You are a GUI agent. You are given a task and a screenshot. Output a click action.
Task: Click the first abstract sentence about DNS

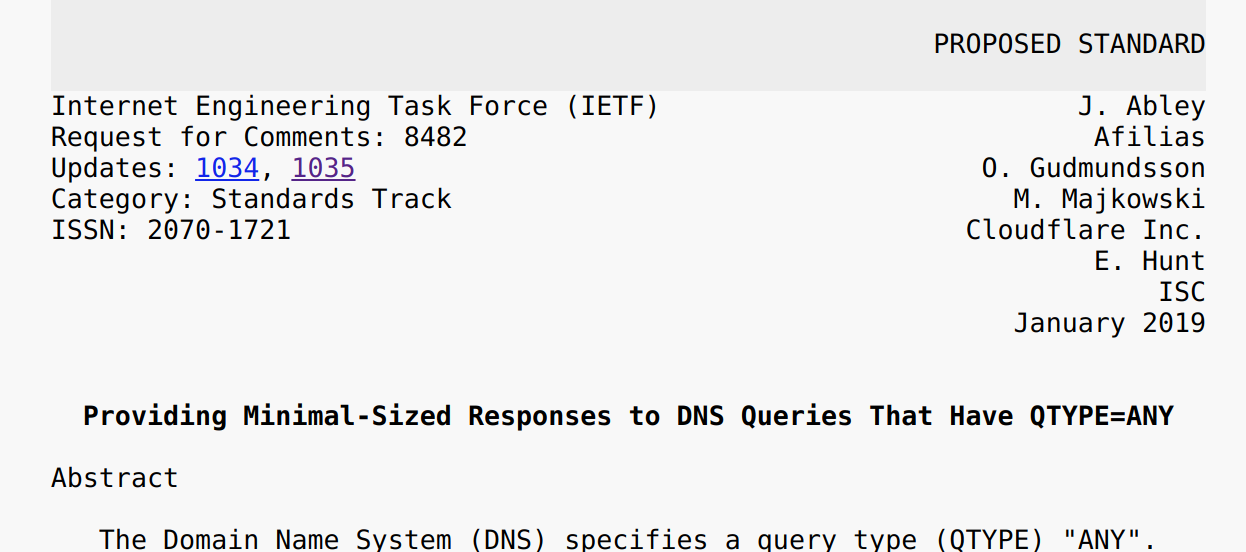click(627, 540)
